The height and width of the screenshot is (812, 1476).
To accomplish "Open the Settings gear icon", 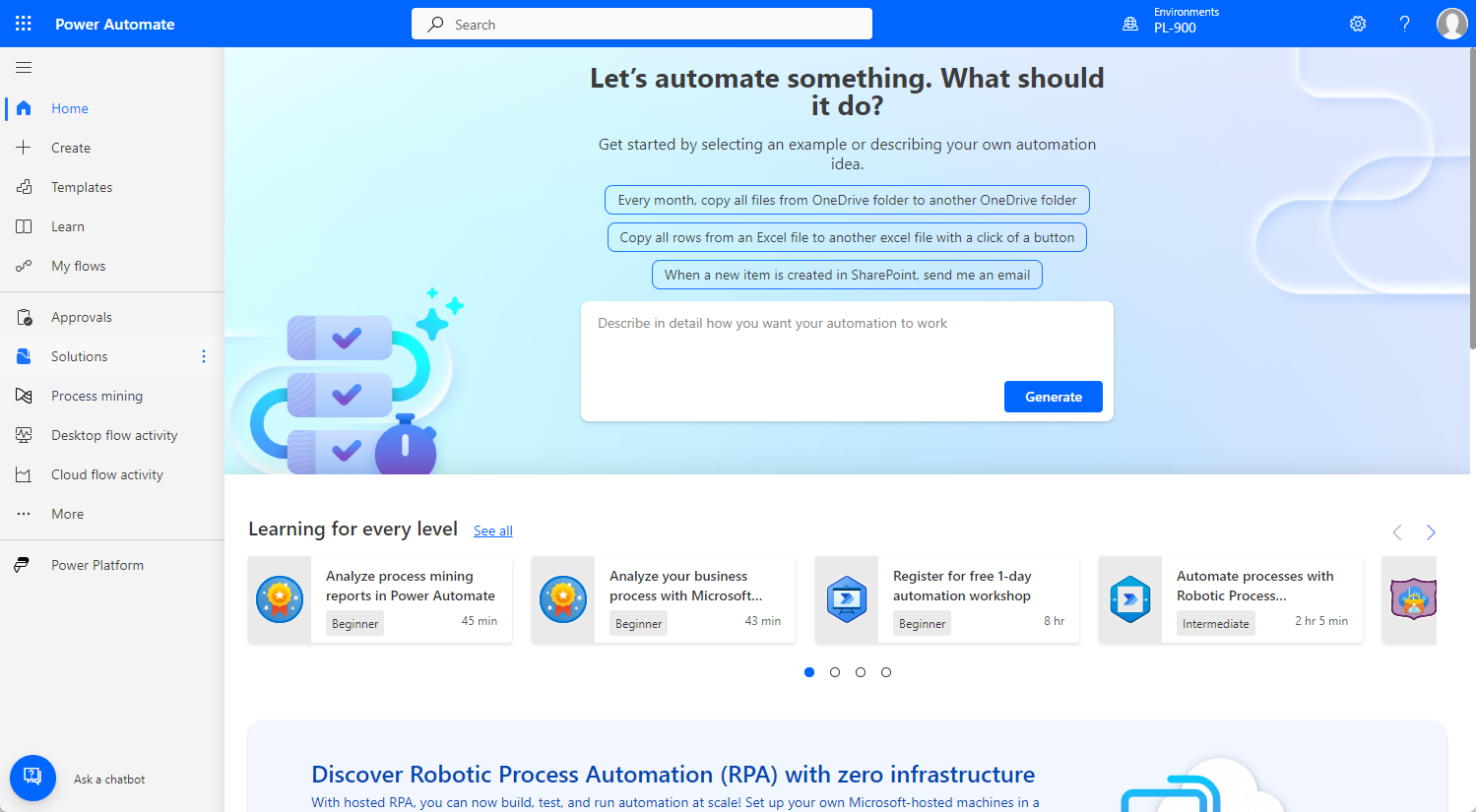I will pyautogui.click(x=1358, y=24).
